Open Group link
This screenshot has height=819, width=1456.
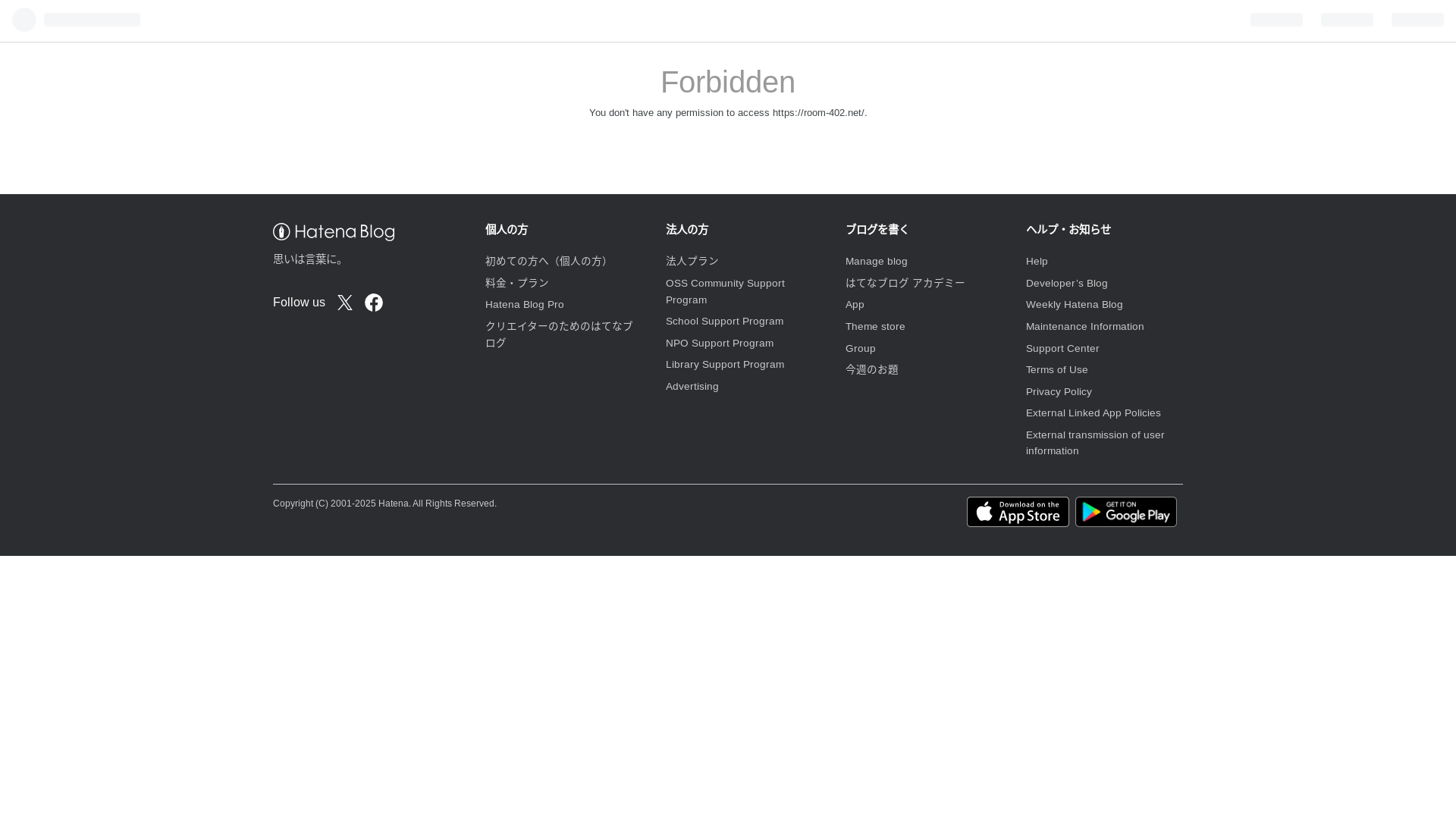click(x=861, y=349)
